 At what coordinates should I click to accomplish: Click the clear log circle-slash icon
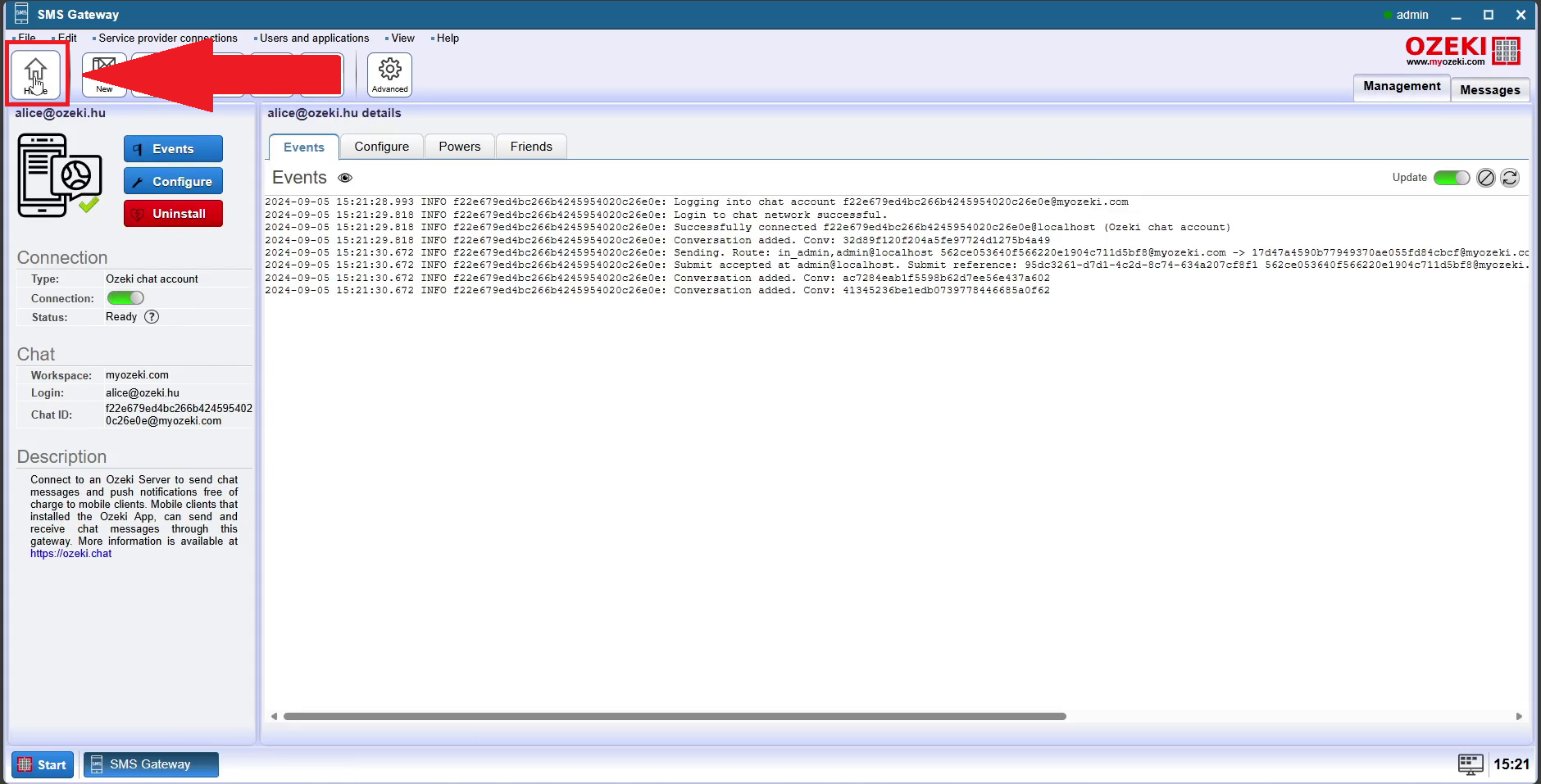pyautogui.click(x=1486, y=178)
